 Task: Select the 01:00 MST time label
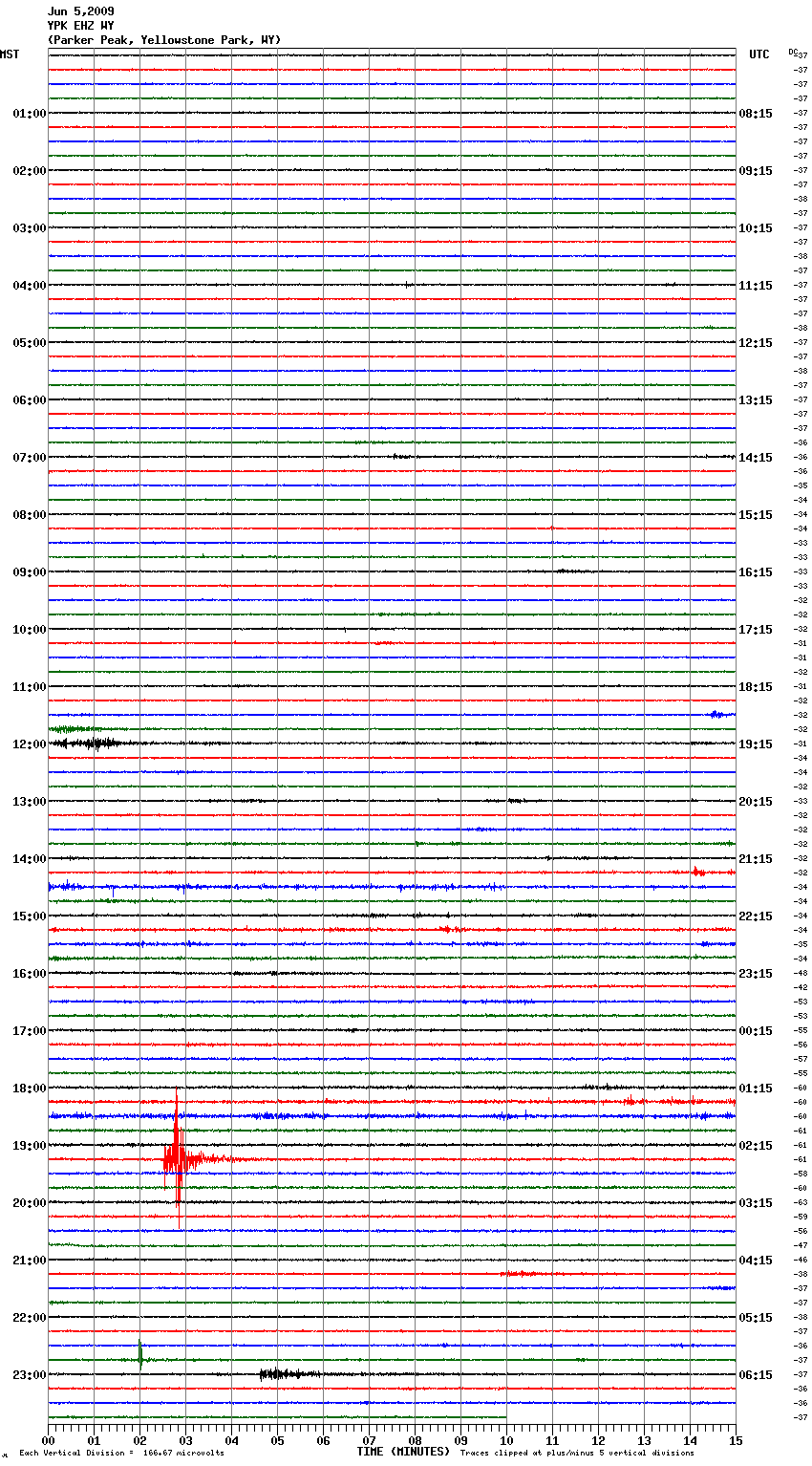click(30, 114)
